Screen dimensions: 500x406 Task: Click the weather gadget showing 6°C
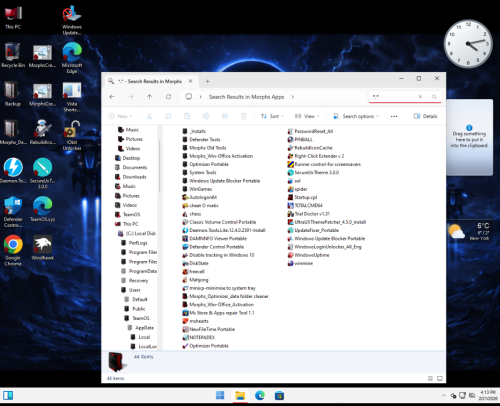[x=469, y=231]
